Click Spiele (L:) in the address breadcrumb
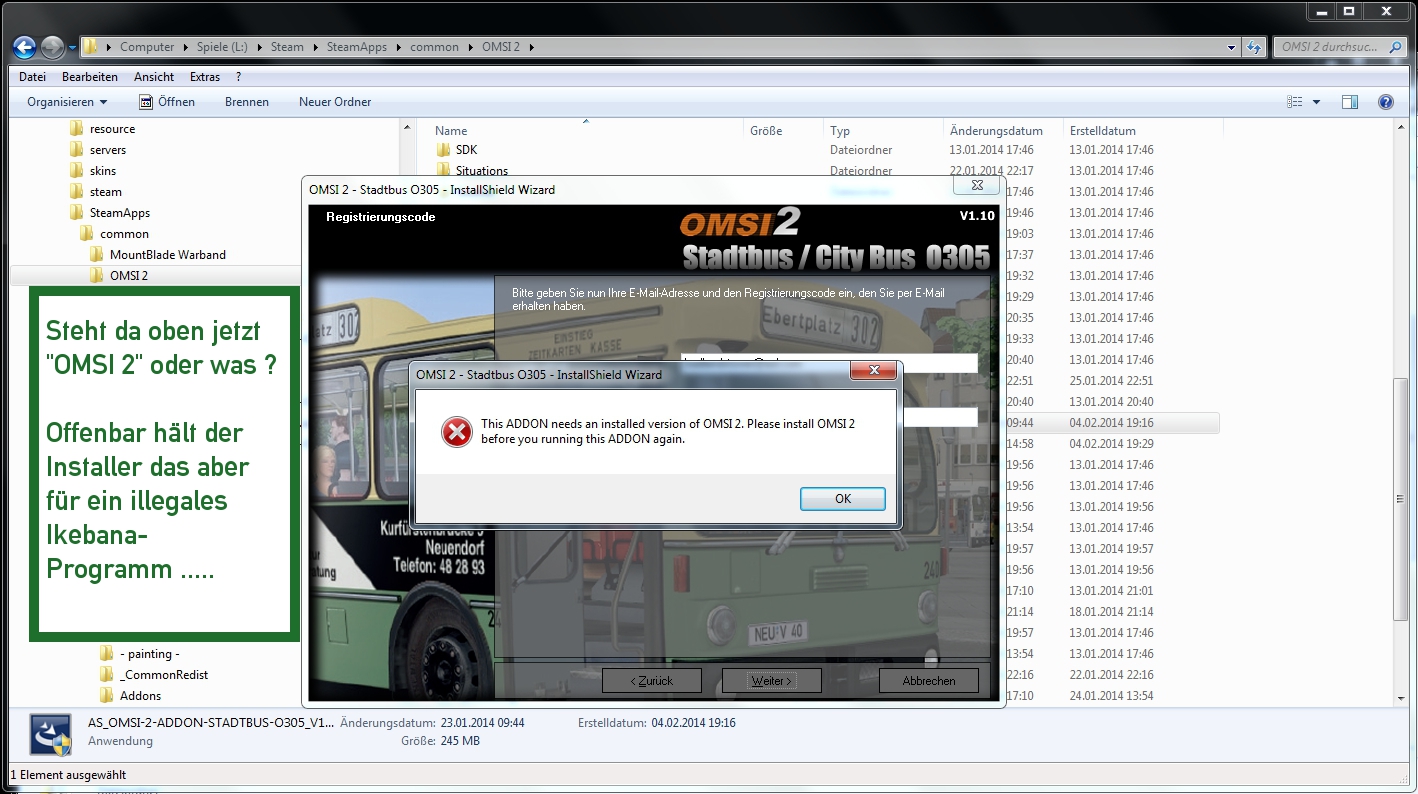Viewport: 1418px width, 794px height. click(x=223, y=47)
